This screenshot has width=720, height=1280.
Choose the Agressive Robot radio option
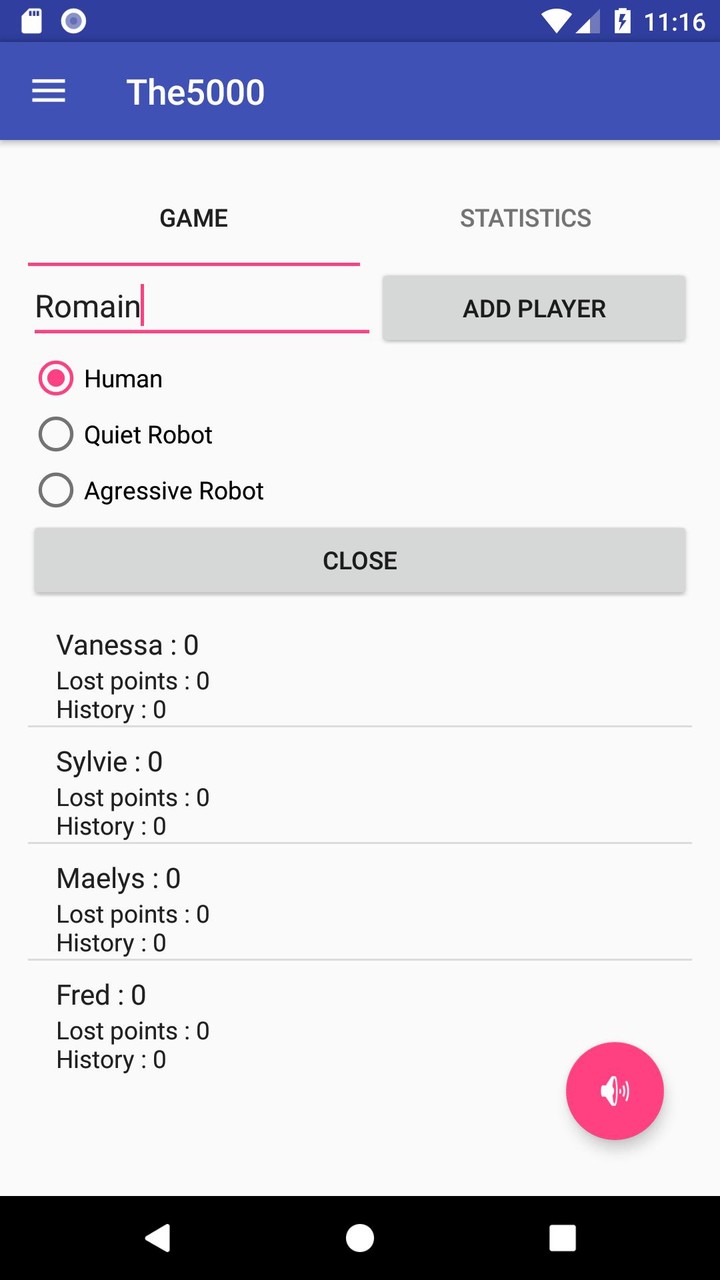56,491
